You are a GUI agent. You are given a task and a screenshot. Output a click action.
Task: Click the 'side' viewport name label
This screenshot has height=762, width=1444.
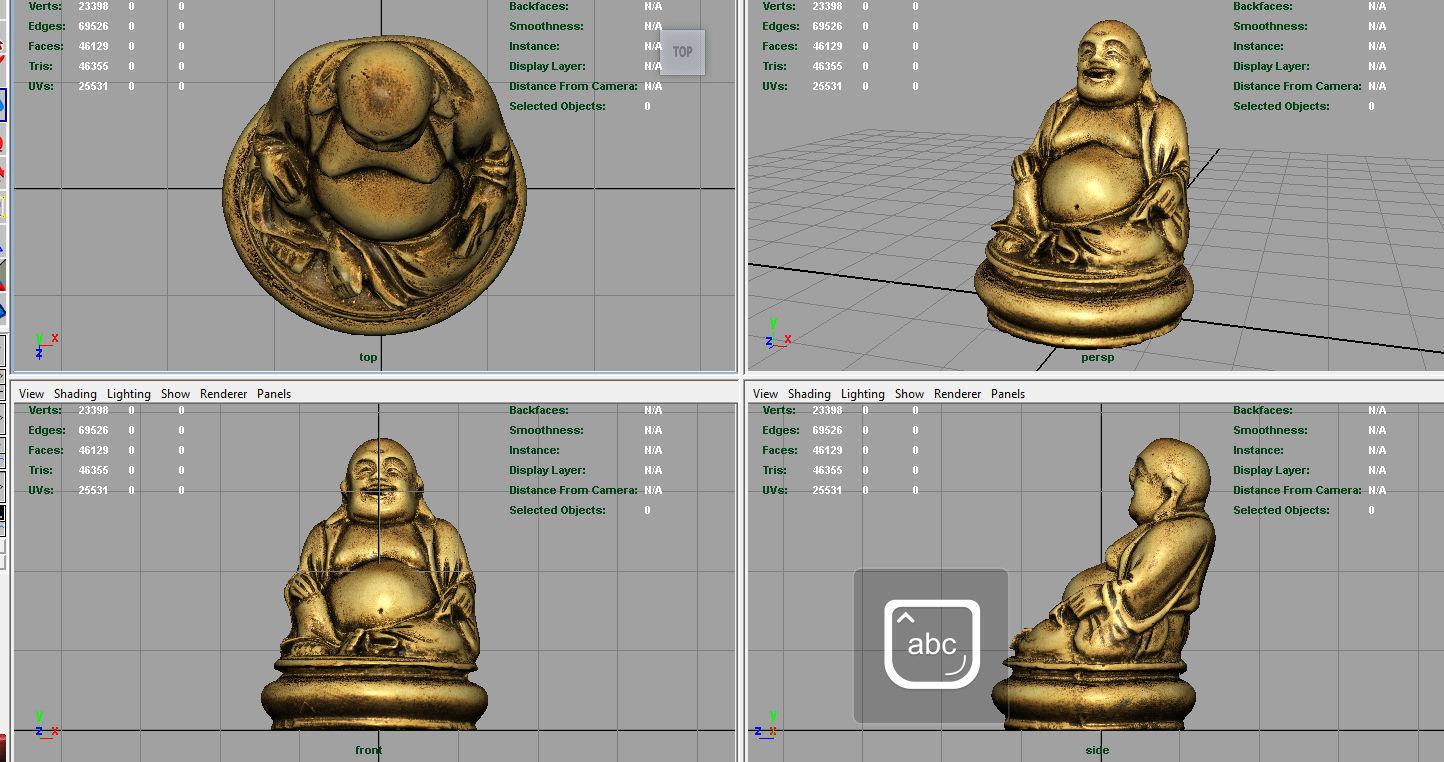[1097, 750]
